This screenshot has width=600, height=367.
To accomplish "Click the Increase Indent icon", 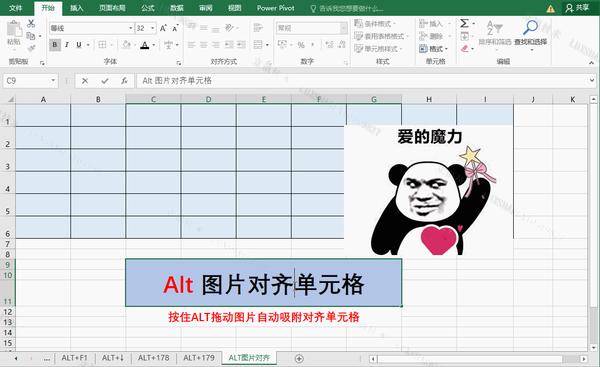I will pos(241,45).
